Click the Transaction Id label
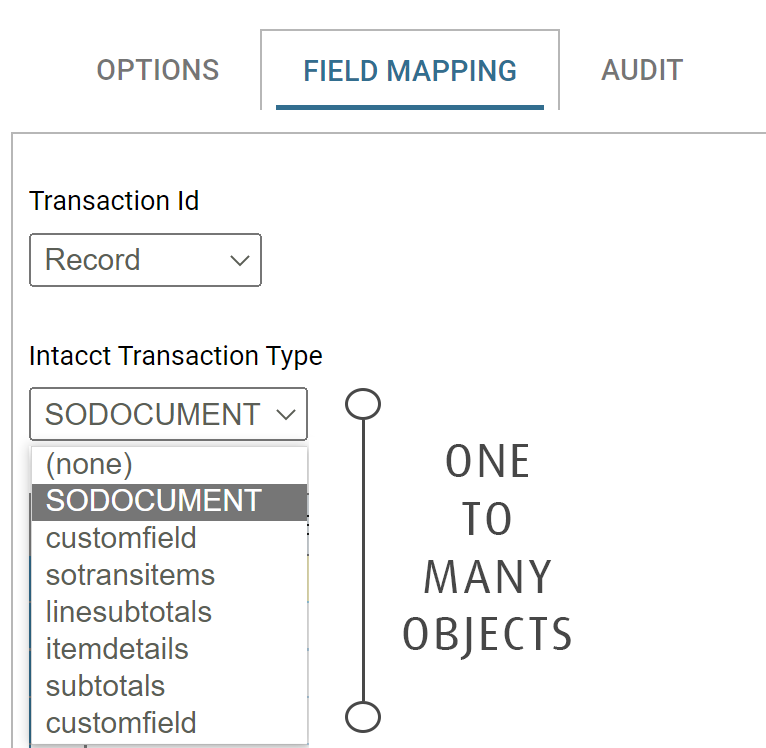 tap(114, 201)
